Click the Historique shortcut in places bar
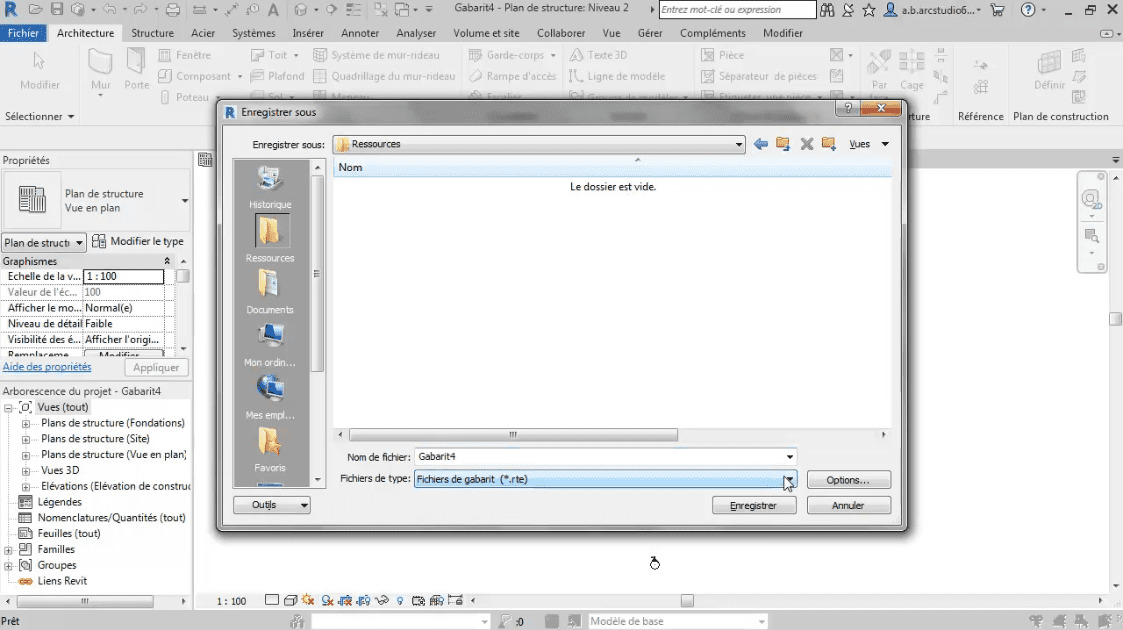This screenshot has width=1123, height=630. (270, 186)
